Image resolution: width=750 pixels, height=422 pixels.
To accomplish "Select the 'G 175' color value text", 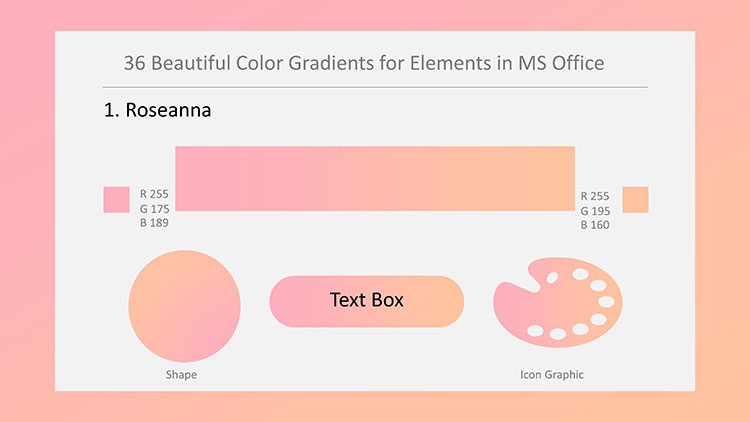I will pos(154,209).
